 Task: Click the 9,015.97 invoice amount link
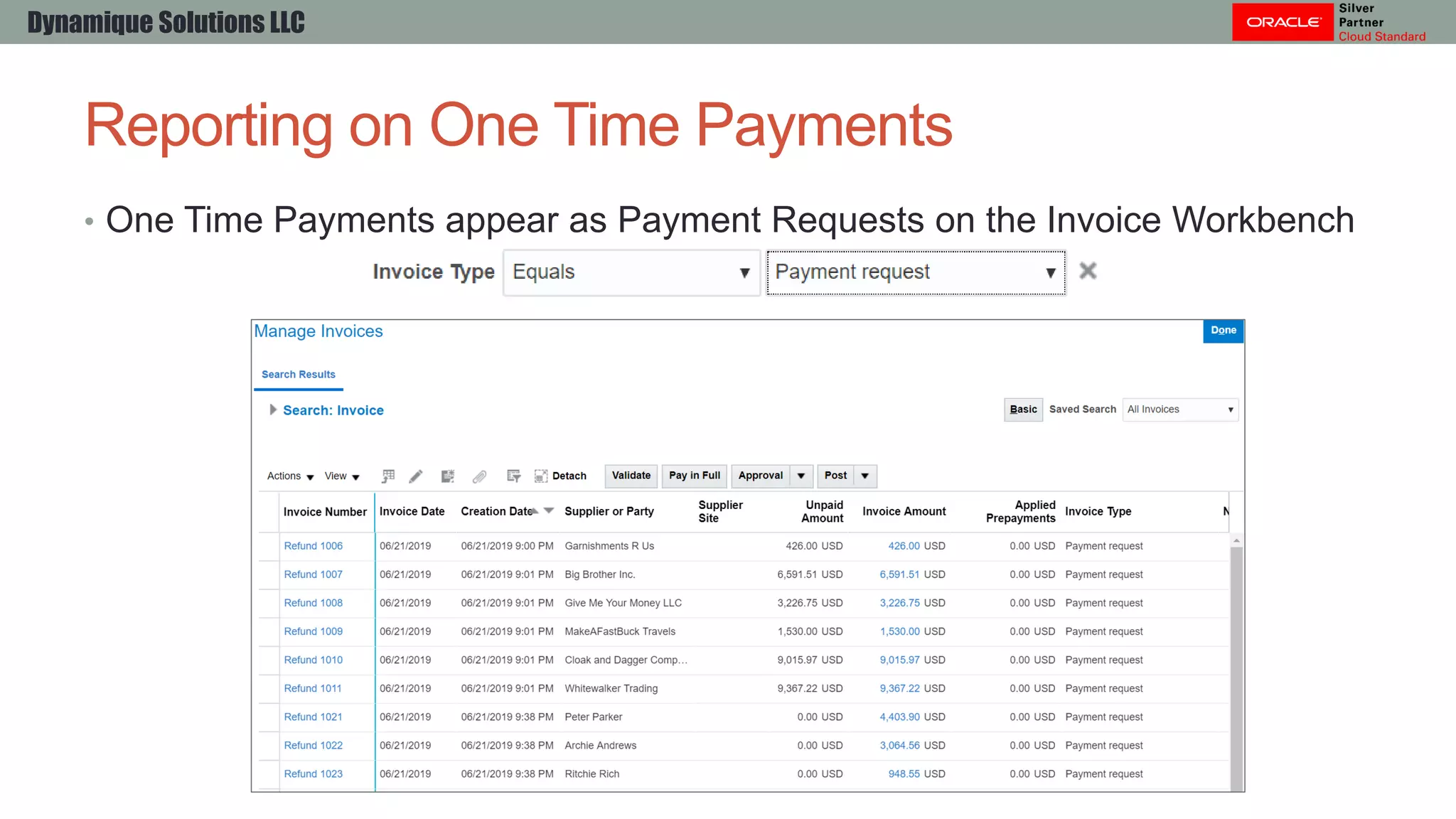pyautogui.click(x=899, y=660)
